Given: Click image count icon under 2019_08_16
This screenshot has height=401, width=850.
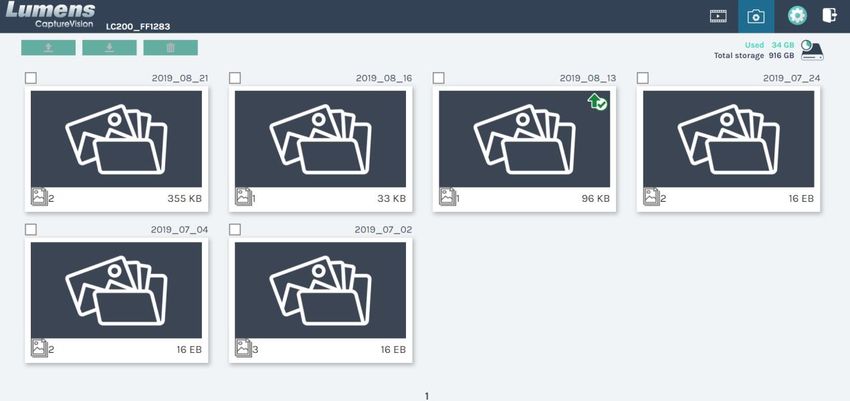Looking at the screenshot, I should [x=243, y=196].
